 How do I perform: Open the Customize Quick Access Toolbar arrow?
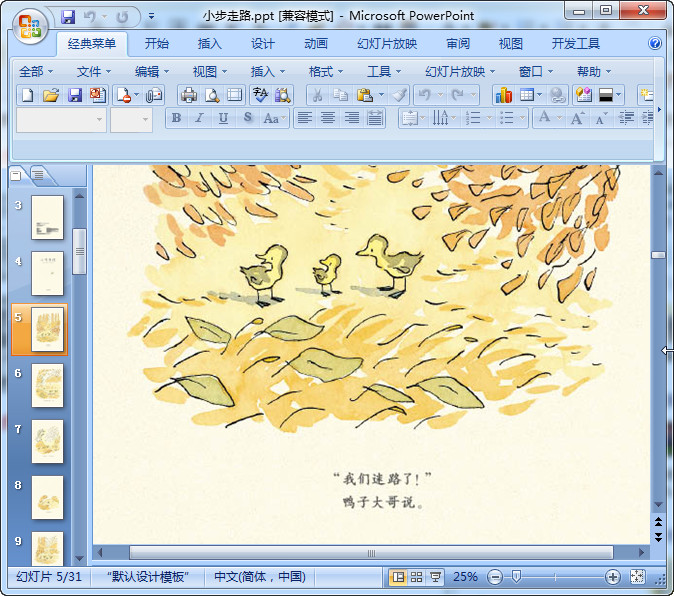(x=151, y=17)
